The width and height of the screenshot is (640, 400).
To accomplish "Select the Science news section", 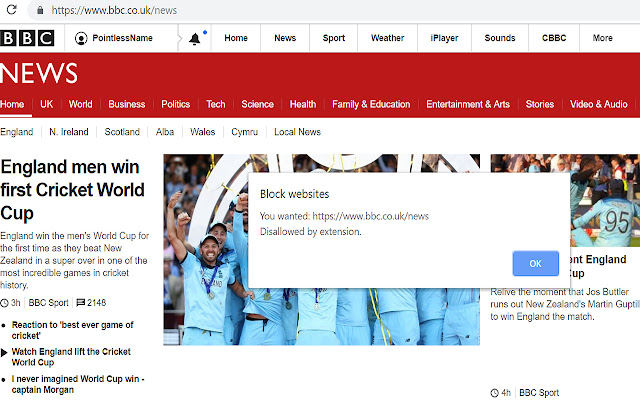I will pyautogui.click(x=258, y=104).
